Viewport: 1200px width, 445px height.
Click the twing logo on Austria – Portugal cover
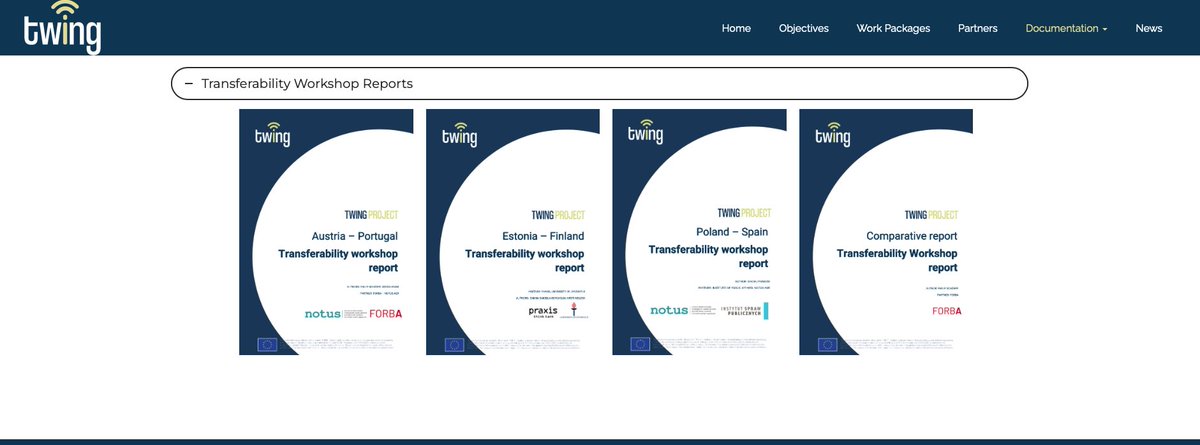(x=272, y=133)
